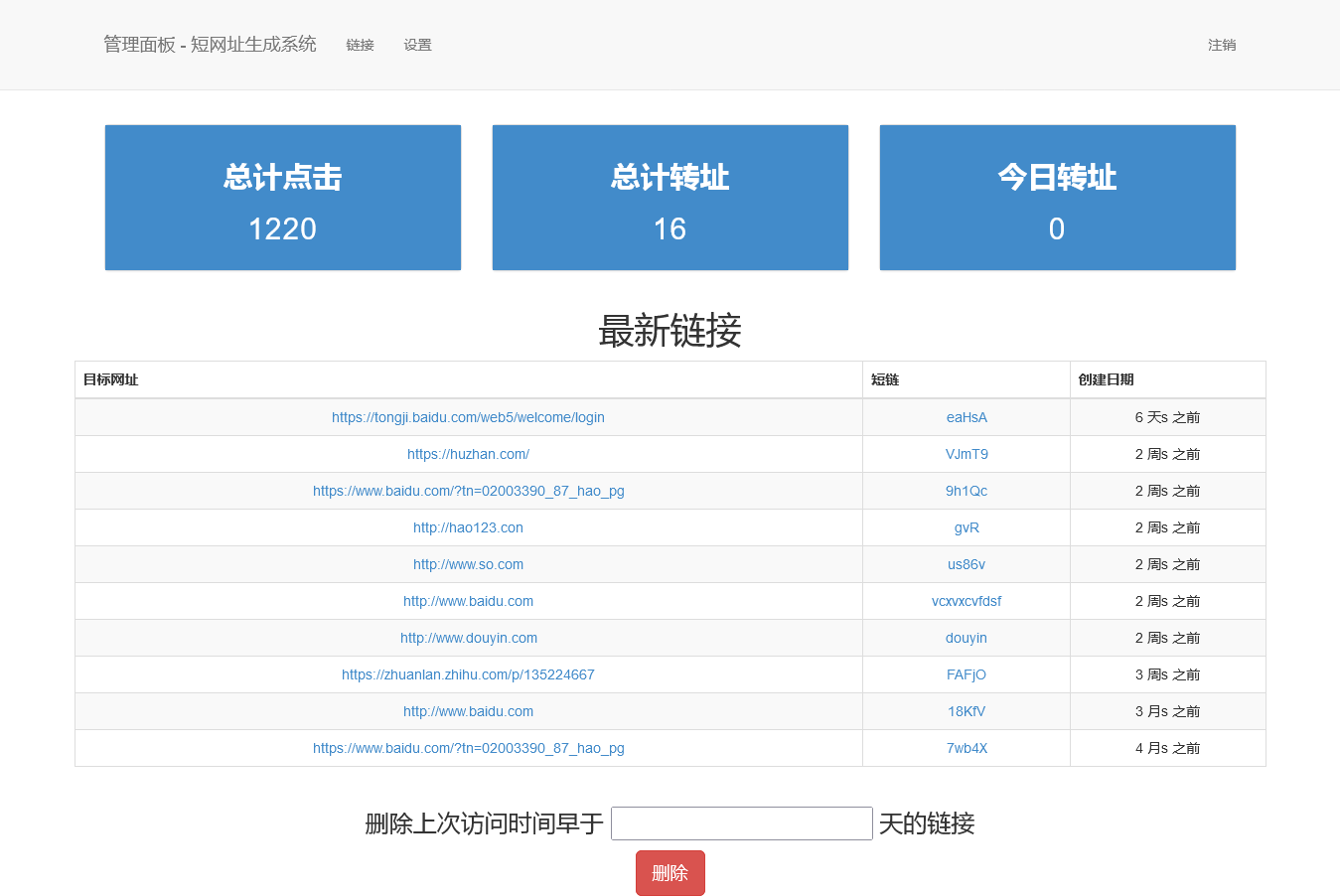Open the http://www.so.com target link
The height and width of the screenshot is (896, 1340).
coord(468,564)
